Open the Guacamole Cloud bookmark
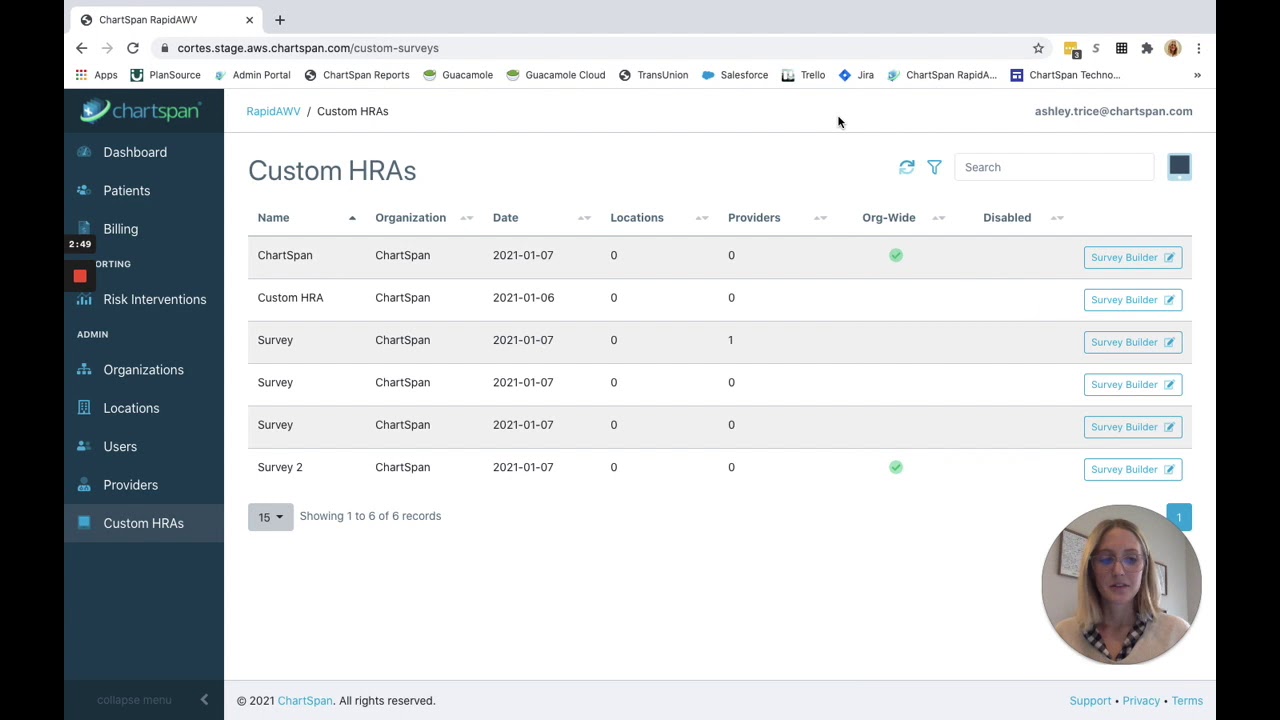The image size is (1280, 720). click(555, 75)
